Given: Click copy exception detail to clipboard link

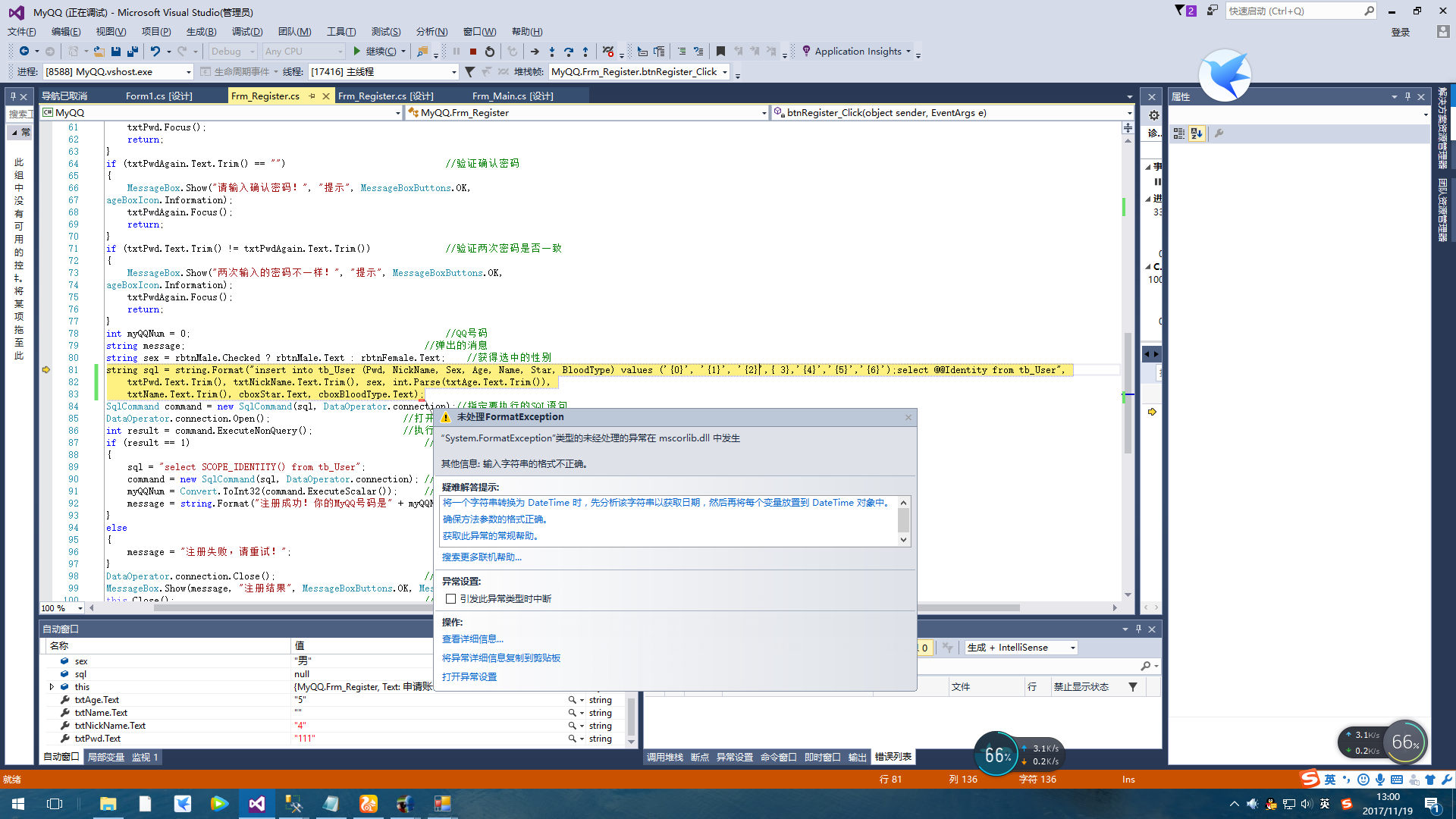Looking at the screenshot, I should (501, 658).
